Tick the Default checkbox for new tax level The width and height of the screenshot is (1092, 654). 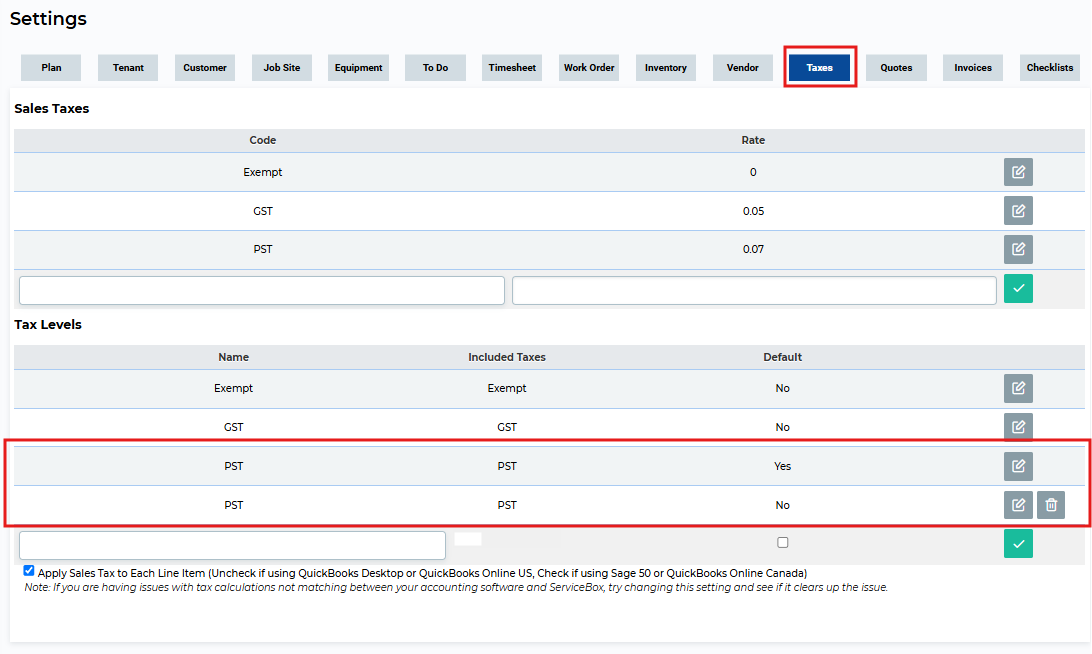click(783, 543)
